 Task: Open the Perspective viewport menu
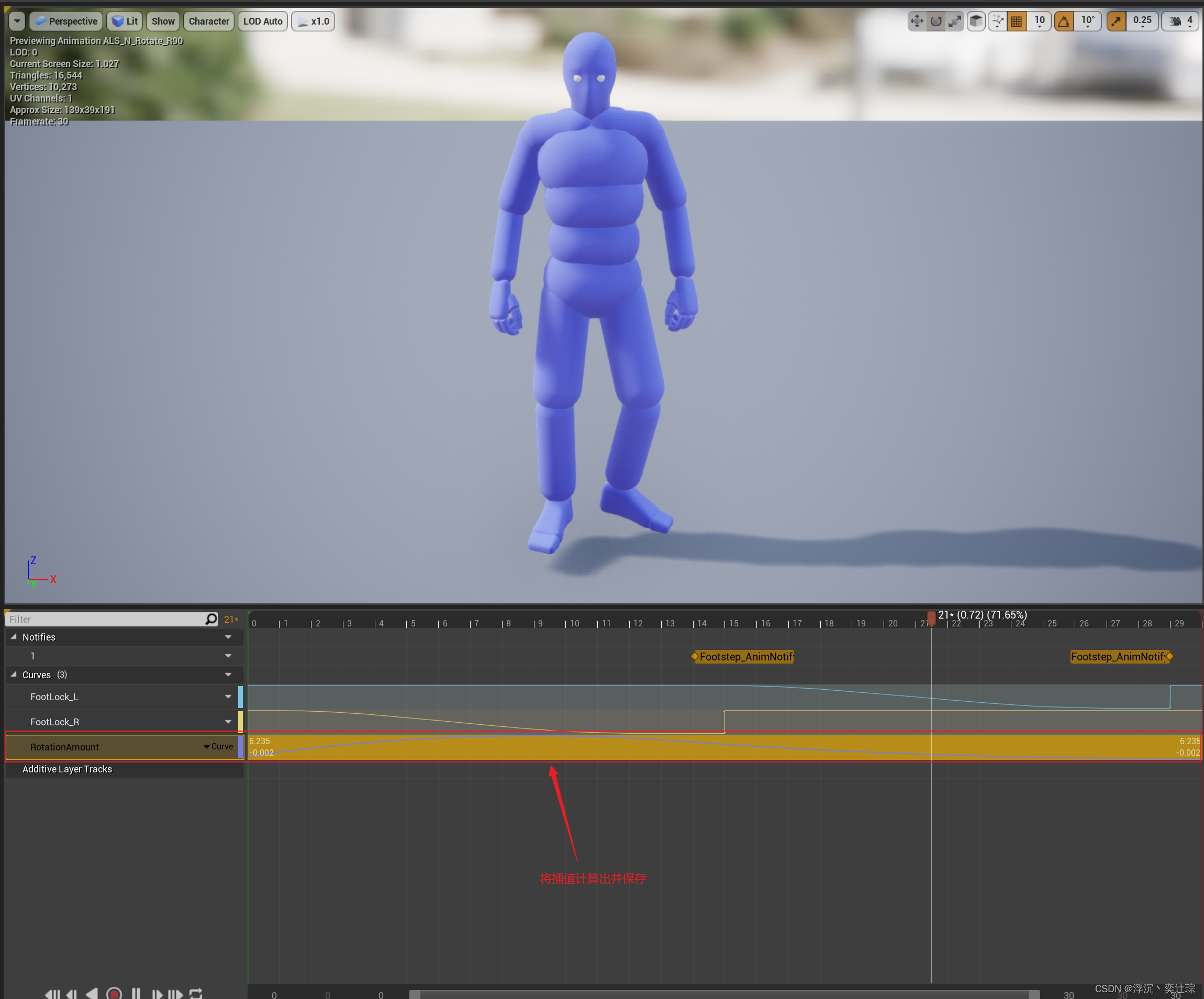pos(66,21)
